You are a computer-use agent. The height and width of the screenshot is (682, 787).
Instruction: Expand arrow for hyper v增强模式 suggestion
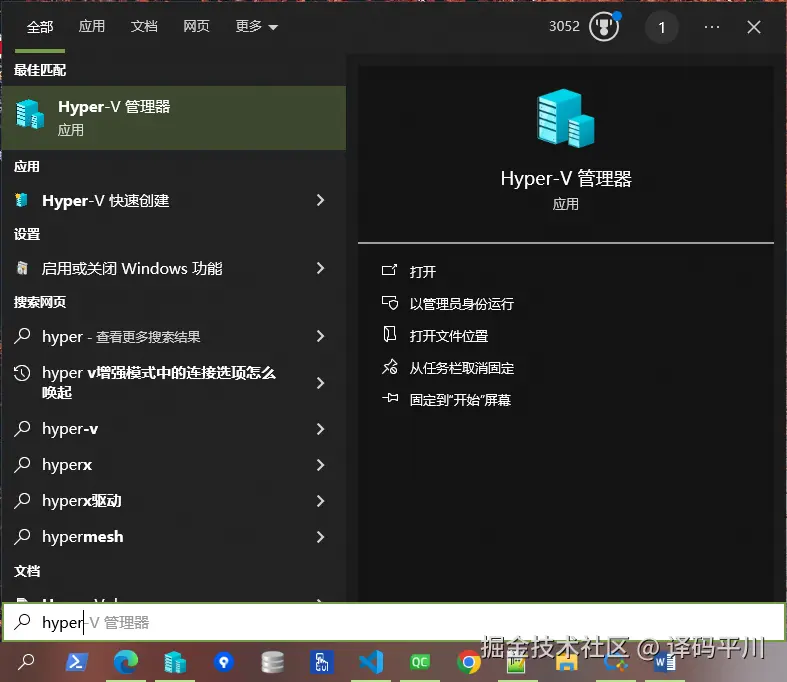(321, 383)
